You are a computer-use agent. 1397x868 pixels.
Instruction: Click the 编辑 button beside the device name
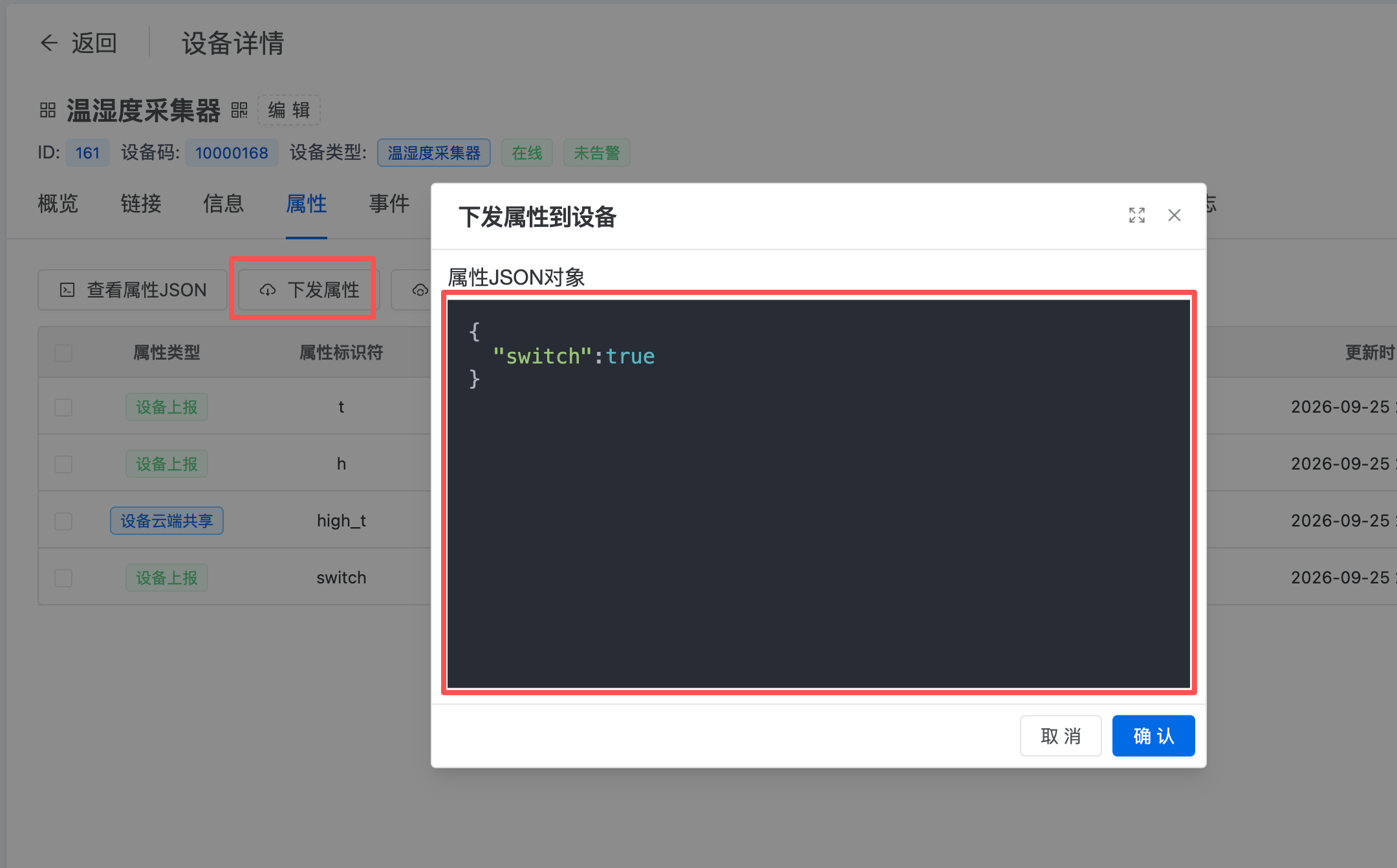coord(289,110)
